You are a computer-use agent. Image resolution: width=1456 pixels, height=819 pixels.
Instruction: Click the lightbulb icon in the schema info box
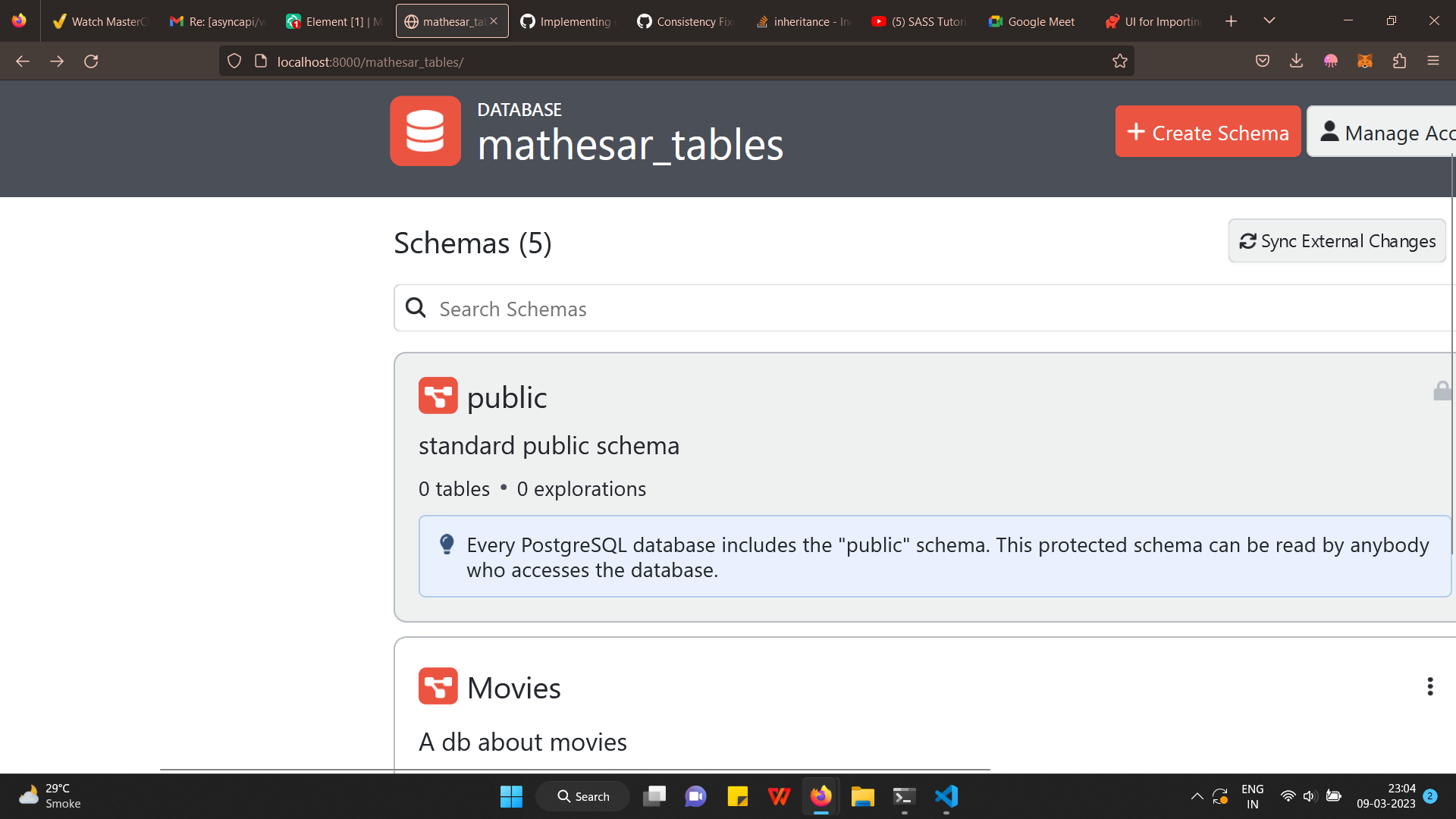(447, 544)
